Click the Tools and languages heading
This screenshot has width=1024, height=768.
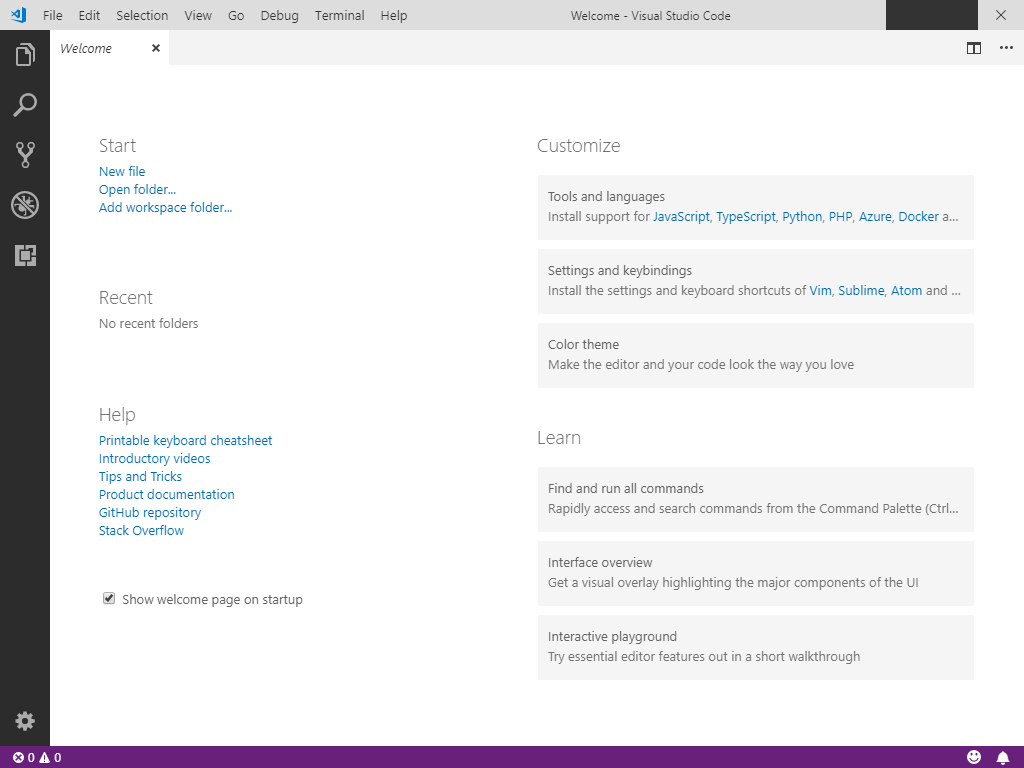pos(606,197)
